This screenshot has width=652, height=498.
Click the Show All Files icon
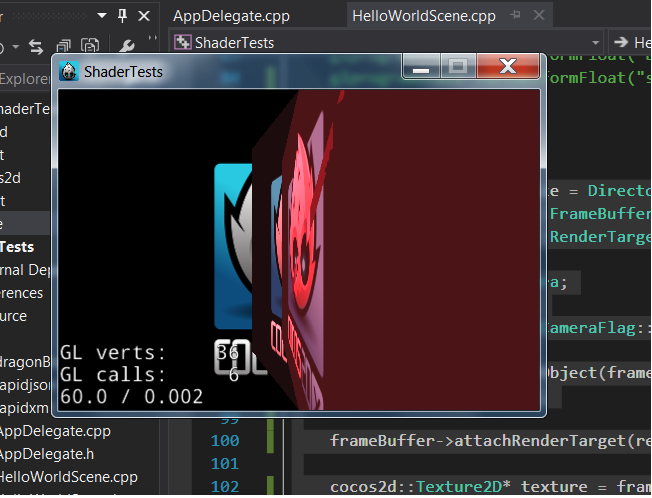(x=90, y=46)
